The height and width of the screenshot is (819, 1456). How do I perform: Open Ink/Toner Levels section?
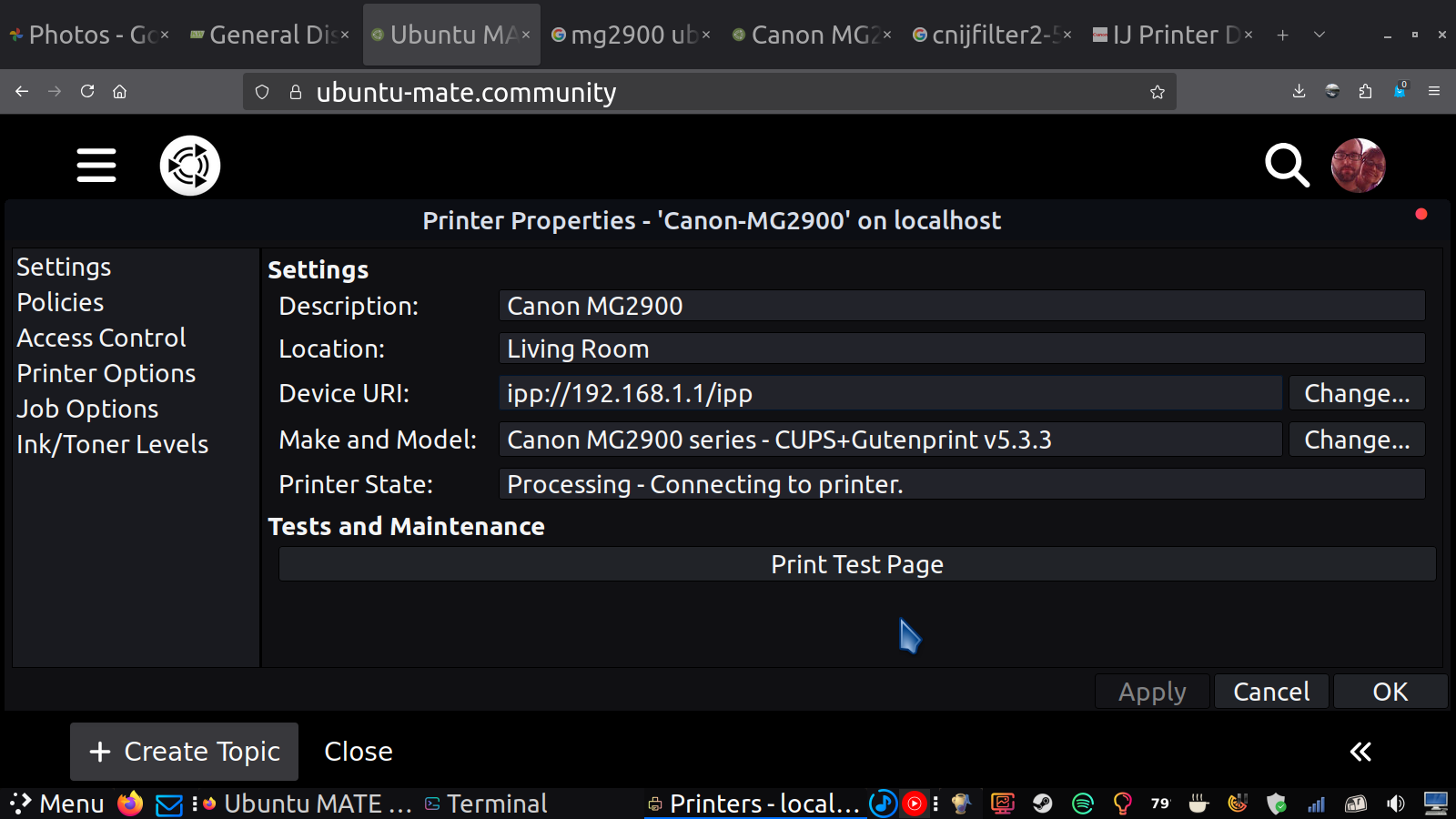pyautogui.click(x=113, y=444)
